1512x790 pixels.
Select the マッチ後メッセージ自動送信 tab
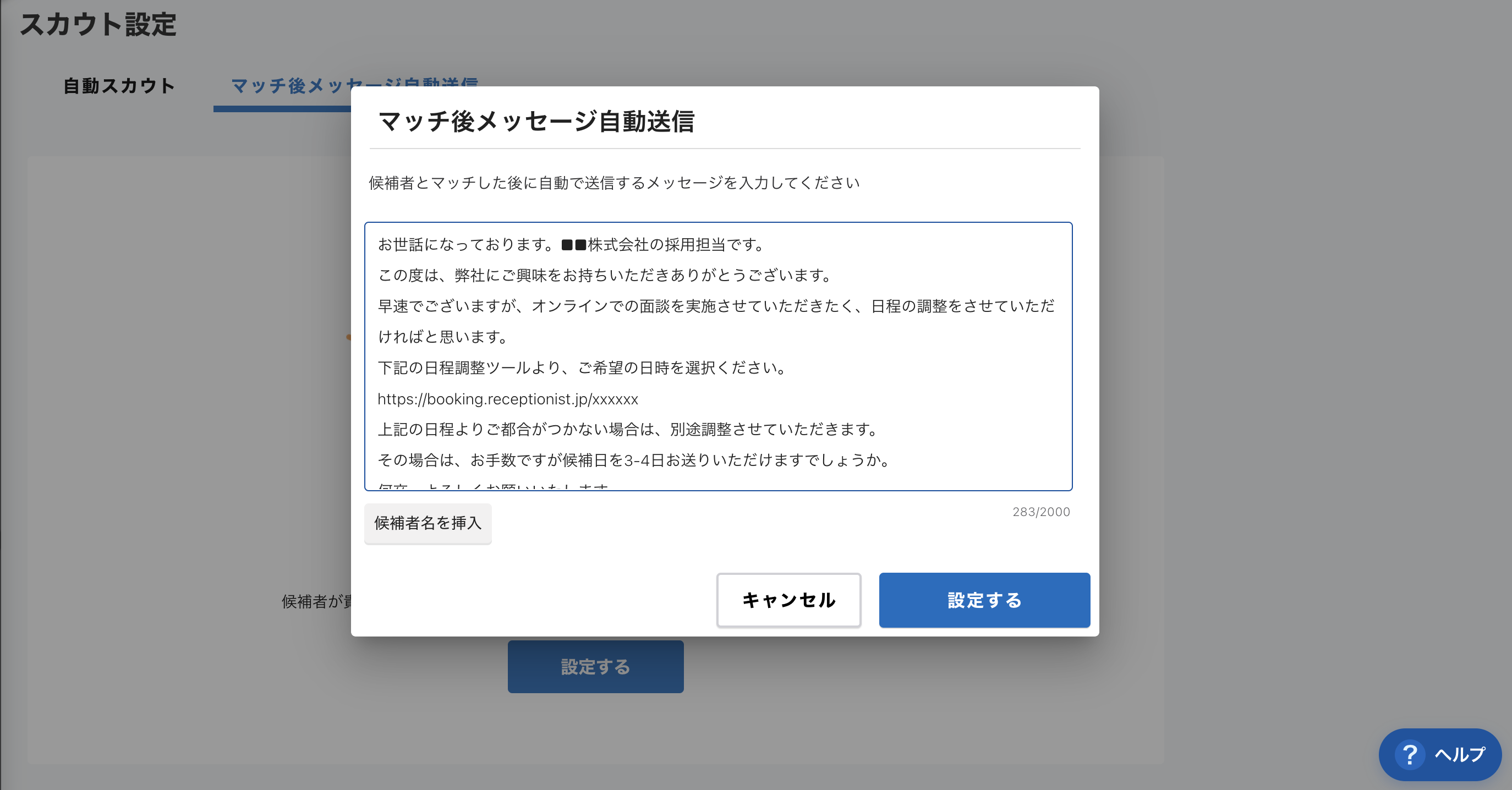(354, 86)
